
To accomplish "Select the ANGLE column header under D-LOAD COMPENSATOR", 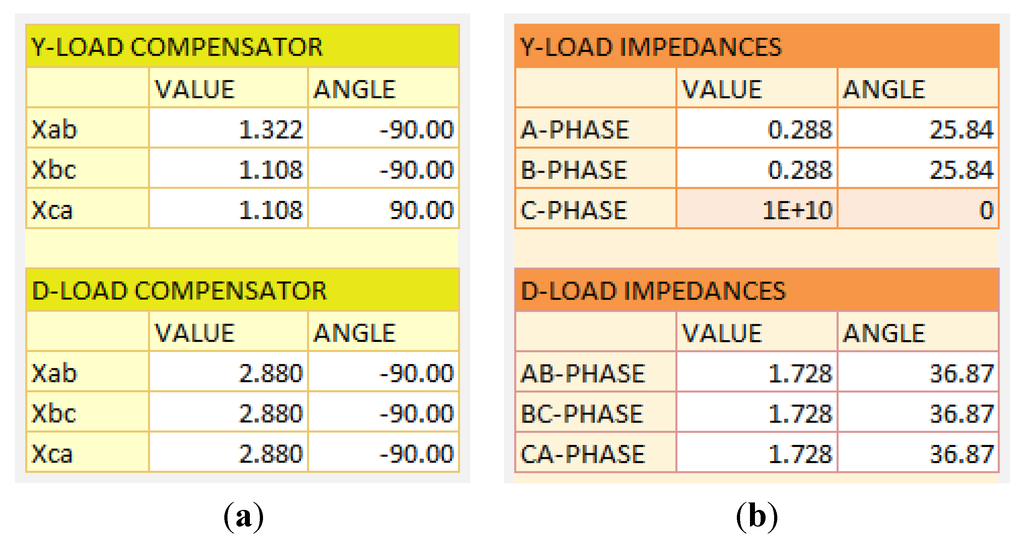I will pyautogui.click(x=382, y=332).
